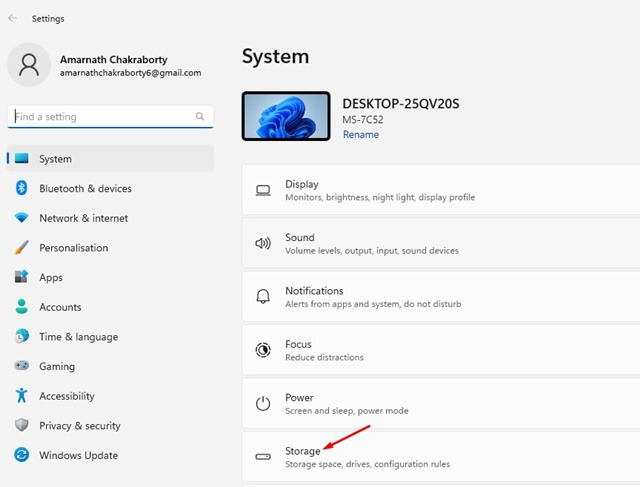Click the Apps icon in sidebar
This screenshot has height=487, width=640.
click(x=21, y=277)
